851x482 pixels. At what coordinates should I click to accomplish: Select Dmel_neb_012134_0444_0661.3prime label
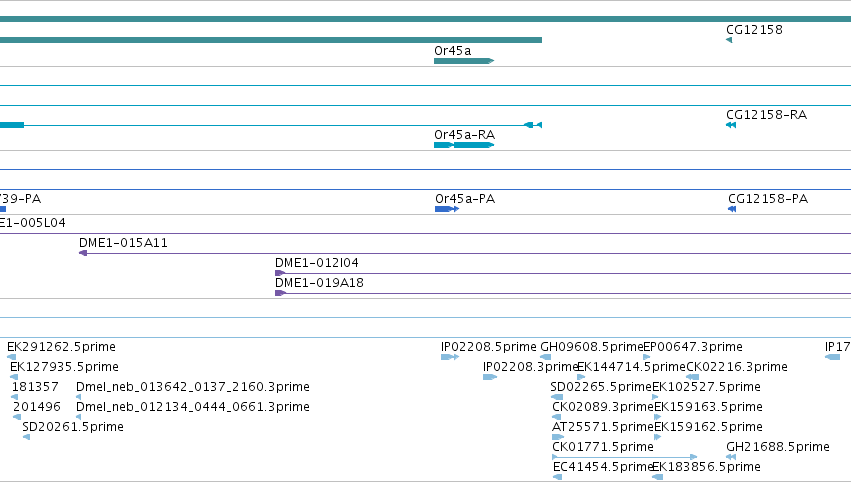[x=193, y=407]
